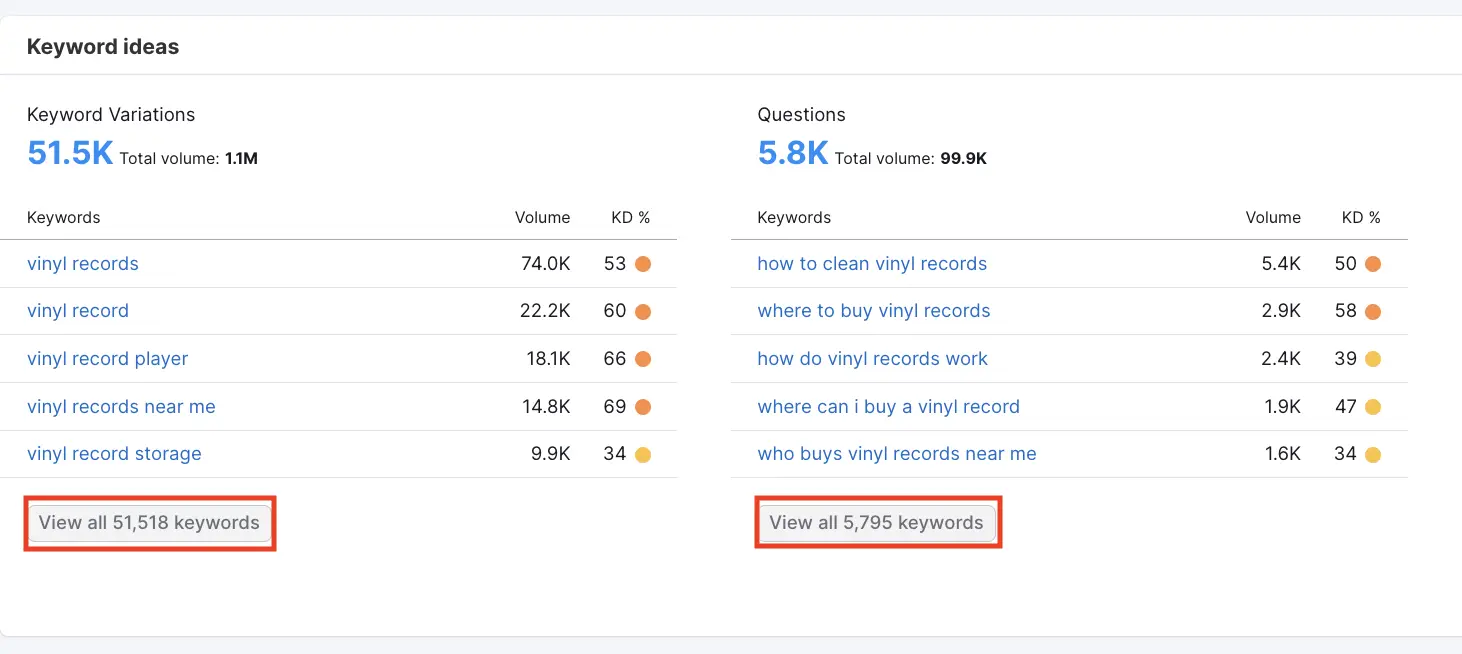Click 'View all 51,518 keywords' button

[x=149, y=523]
